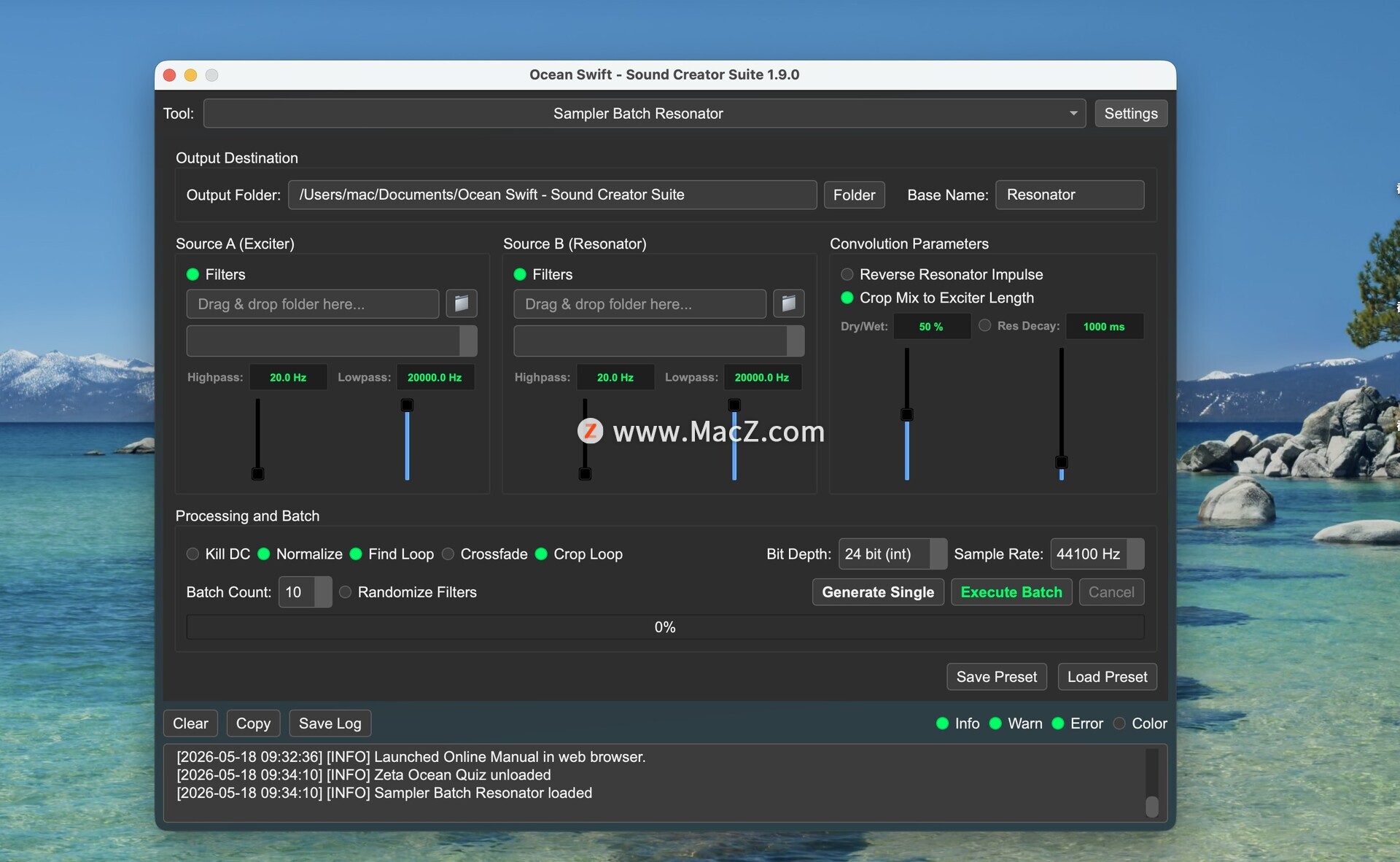Image resolution: width=1400 pixels, height=862 pixels.
Task: Click the Res Decay slider handle
Action: pyautogui.click(x=1062, y=462)
